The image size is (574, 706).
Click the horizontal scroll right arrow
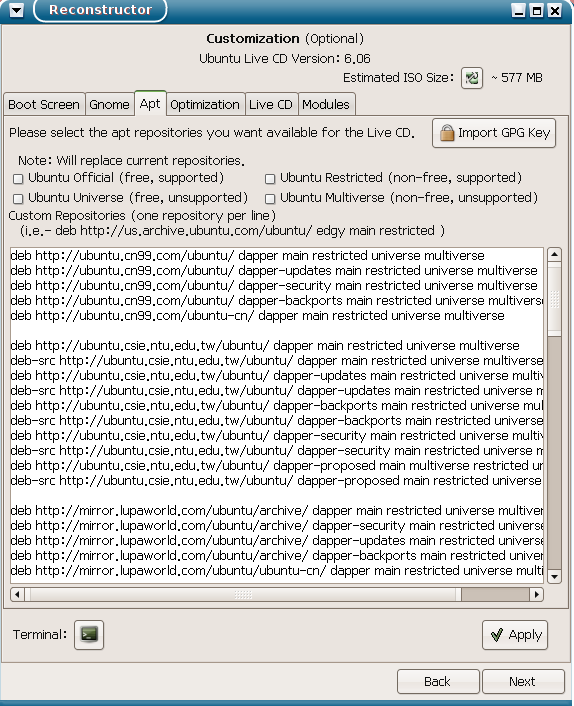coord(536,594)
